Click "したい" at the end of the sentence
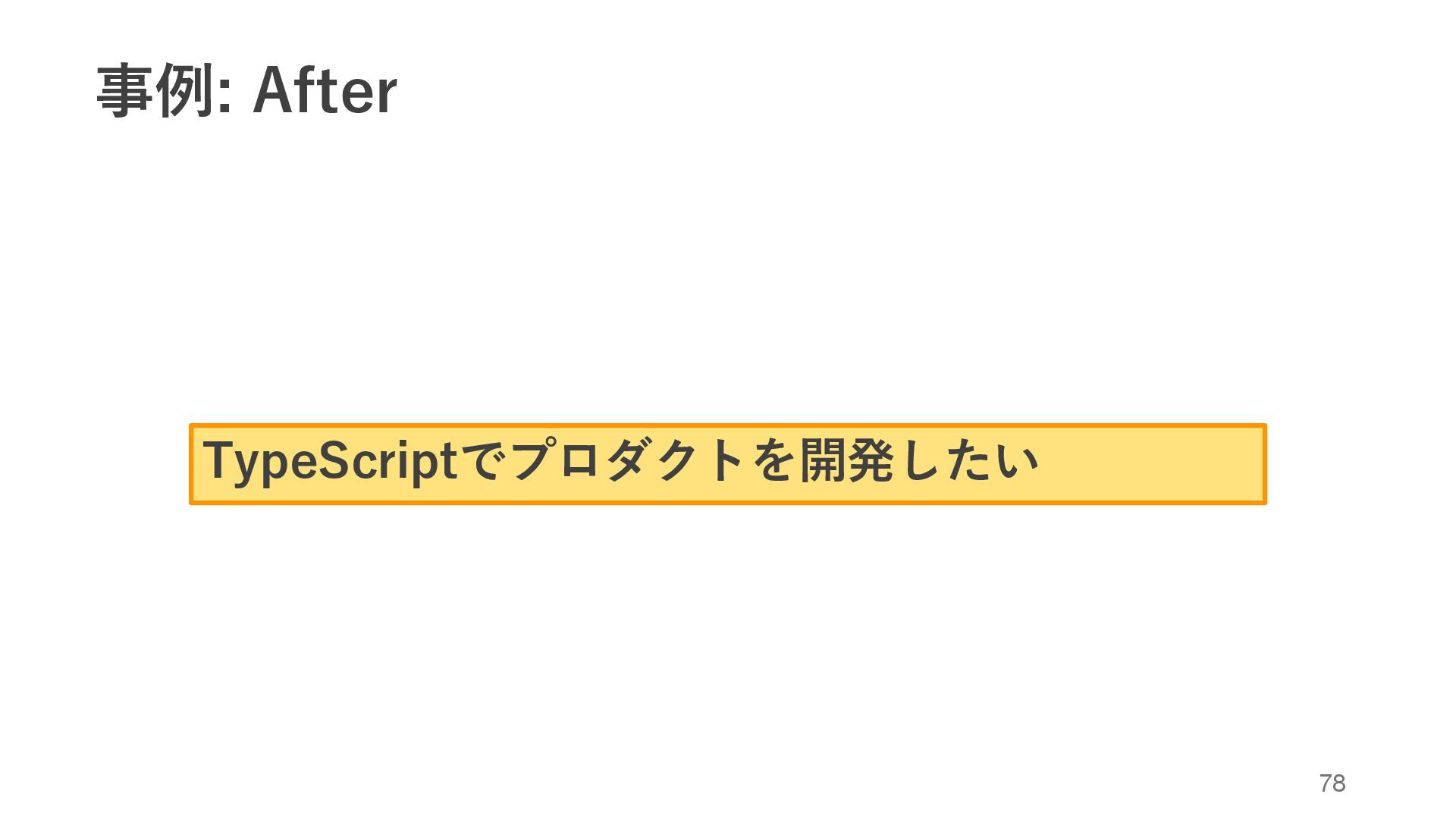Screen dimensions: 1456x819 click(968, 461)
